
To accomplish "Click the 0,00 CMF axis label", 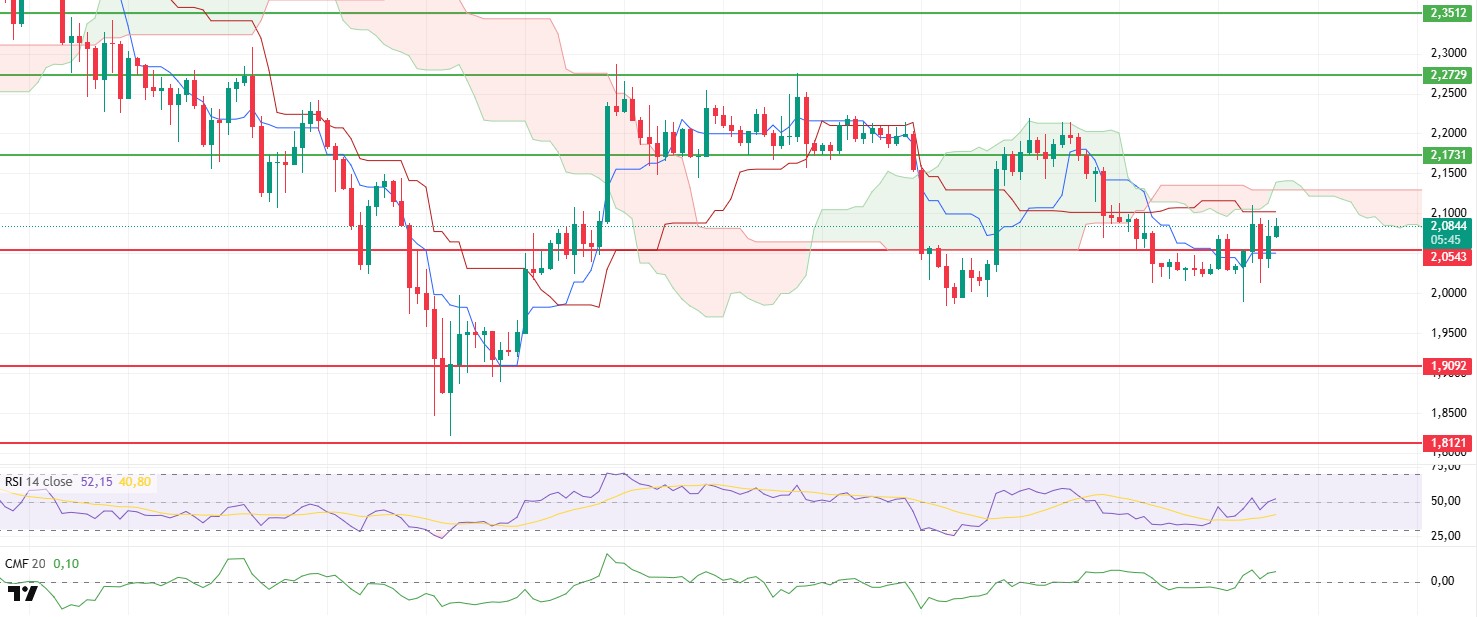I will (1442, 581).
